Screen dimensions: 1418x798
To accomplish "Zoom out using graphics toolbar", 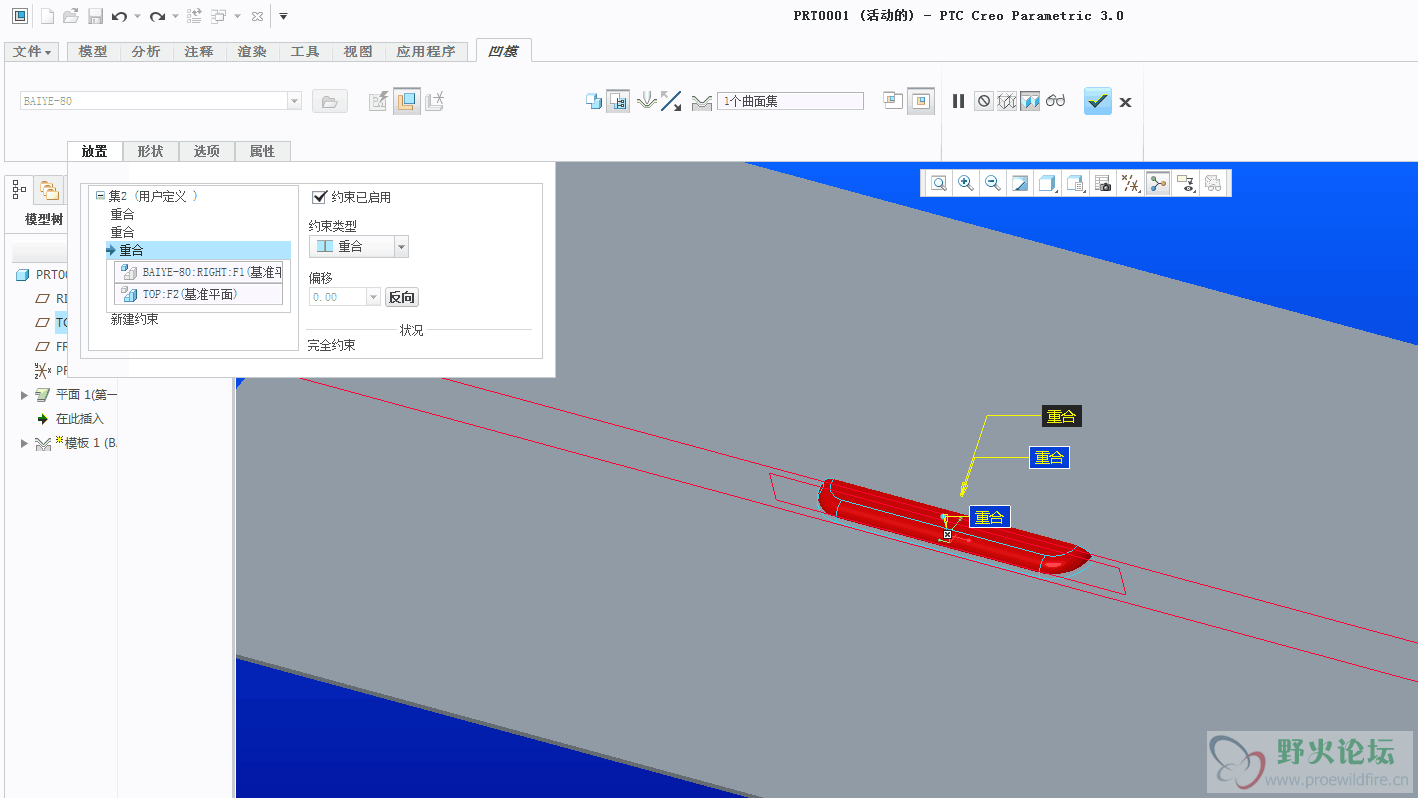I will pos(993,183).
